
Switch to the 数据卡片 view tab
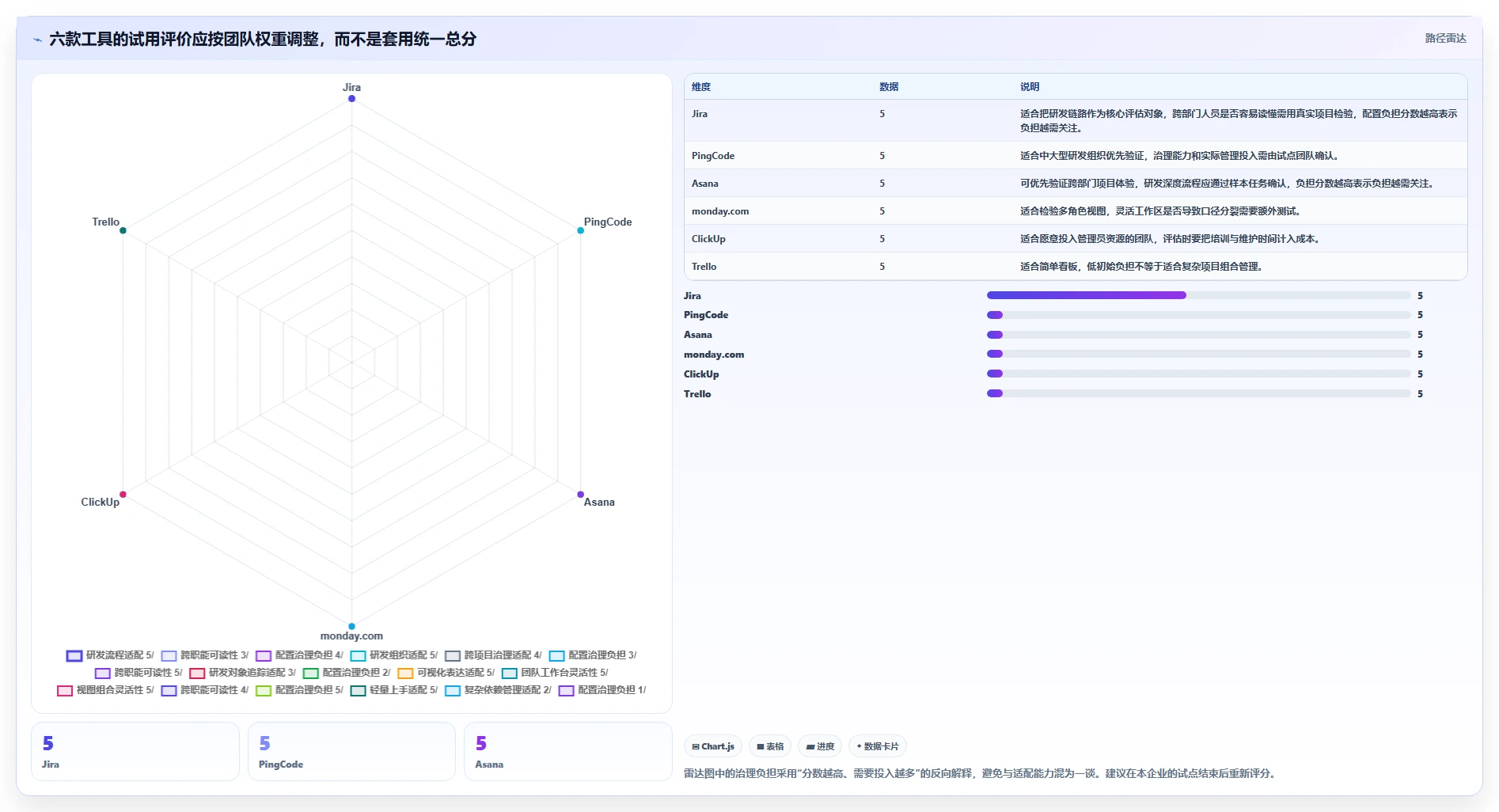878,746
